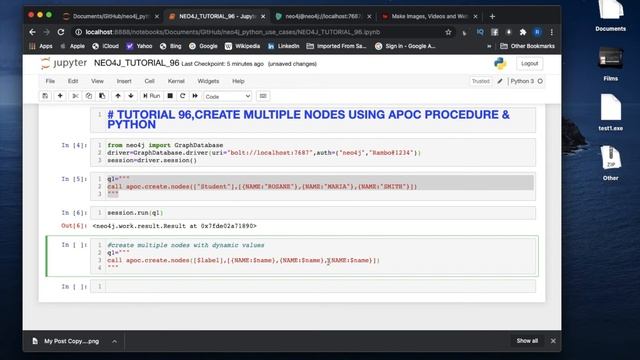Screen dimensions: 640x360
Task: Open the Chrome three-dot menu
Action: (x=551, y=32)
